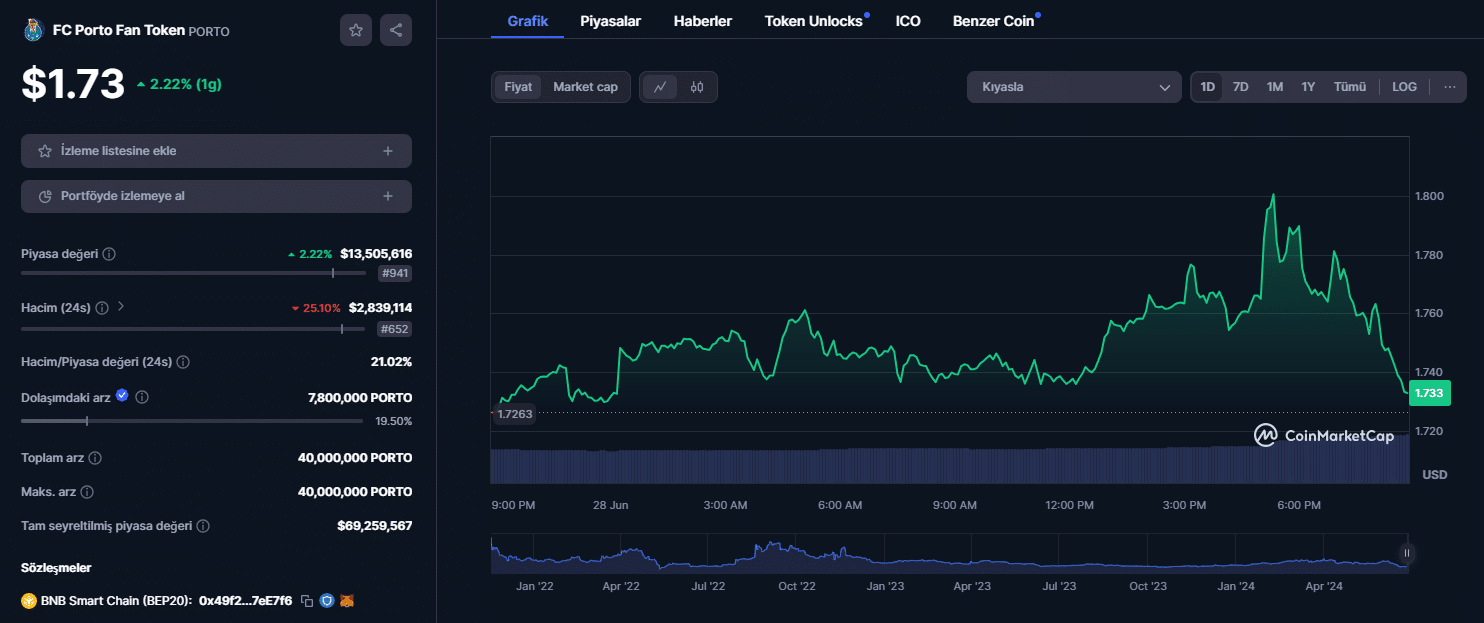1484x623 pixels.
Task: Select Fiyat chart mode
Action: click(x=518, y=87)
